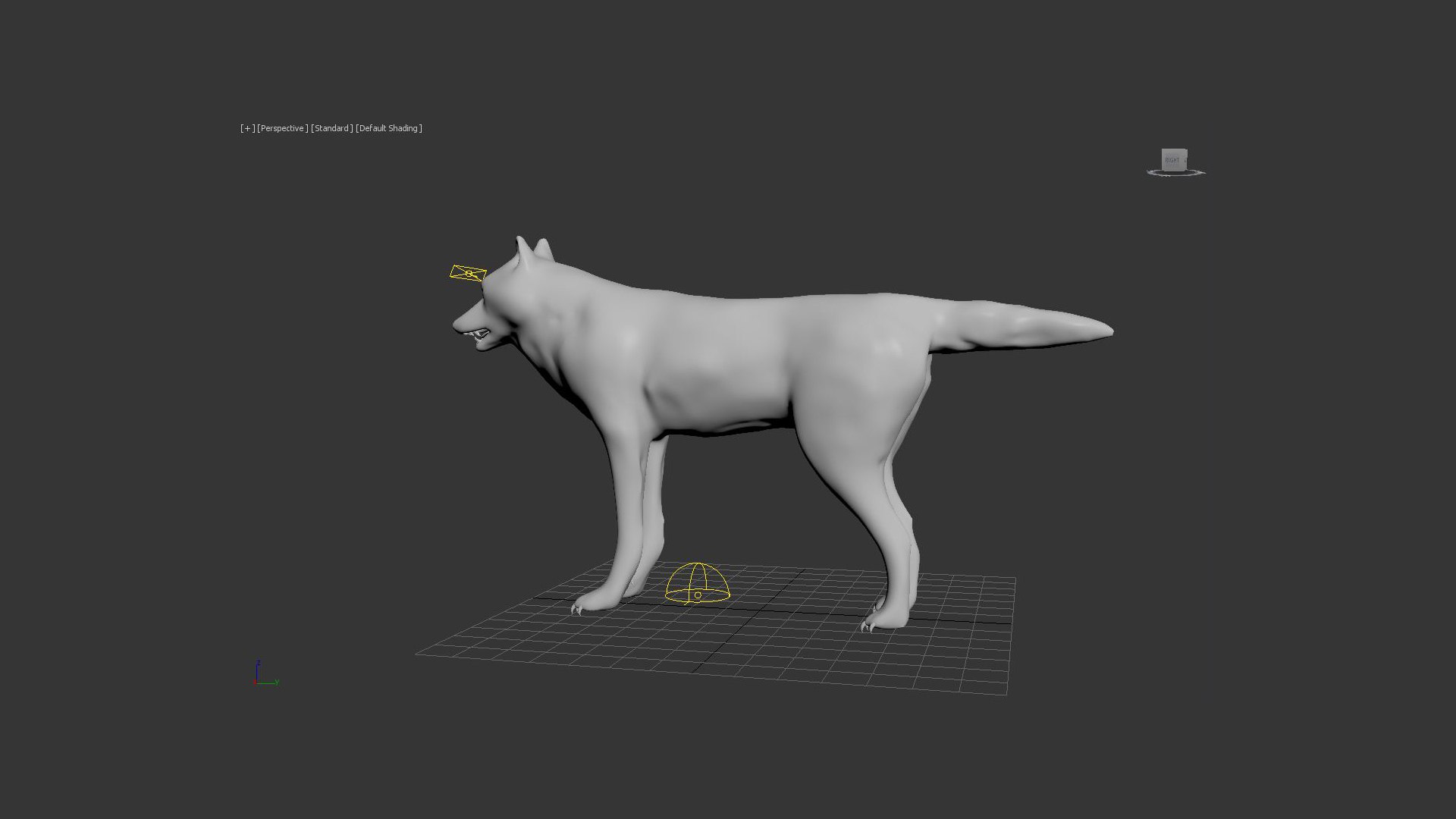The image size is (1456, 819).
Task: Open the [Standard] viewport quality menu
Action: 331,128
